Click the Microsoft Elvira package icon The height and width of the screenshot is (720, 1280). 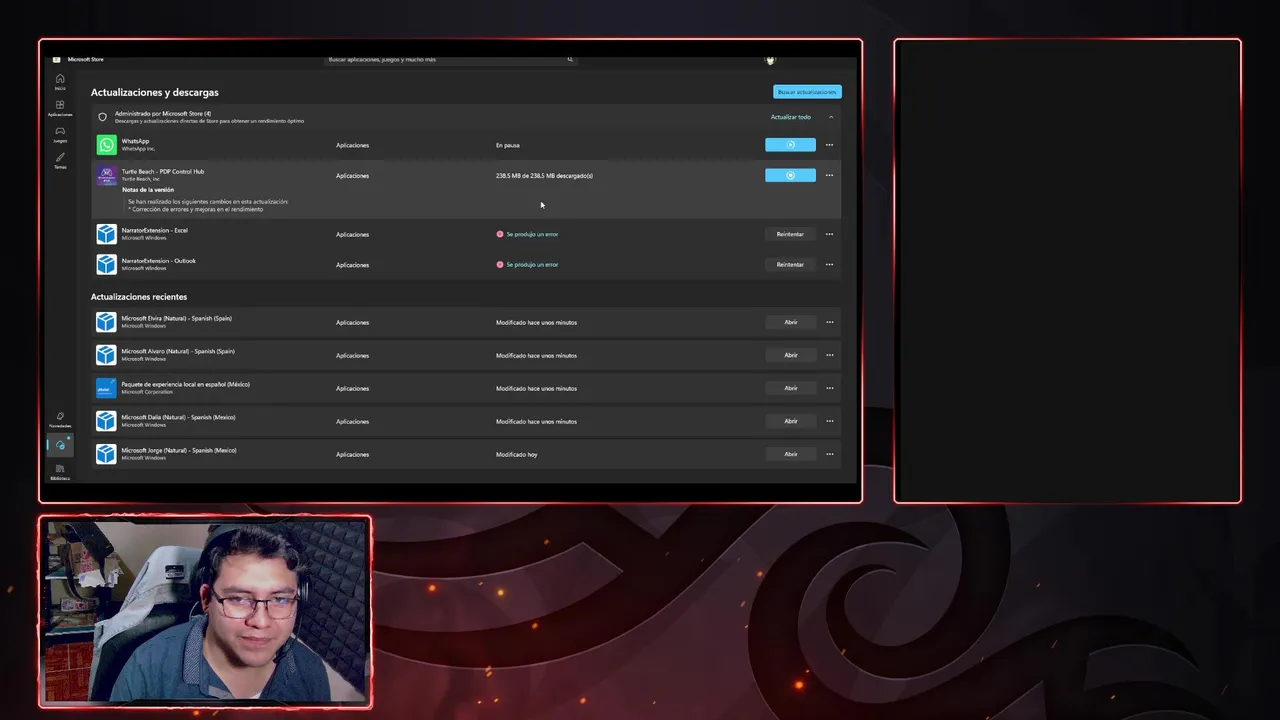point(106,322)
